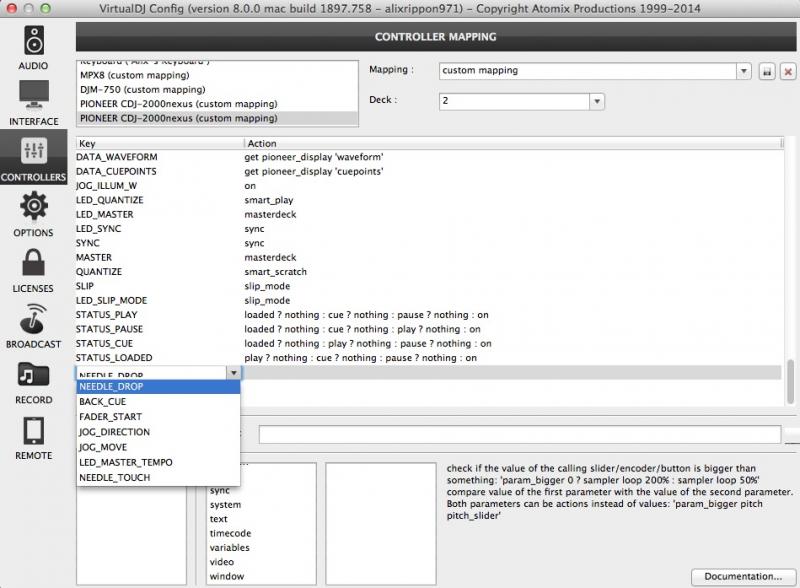Choose LED_MASTER_TEMPO from the key list

pos(158,462)
